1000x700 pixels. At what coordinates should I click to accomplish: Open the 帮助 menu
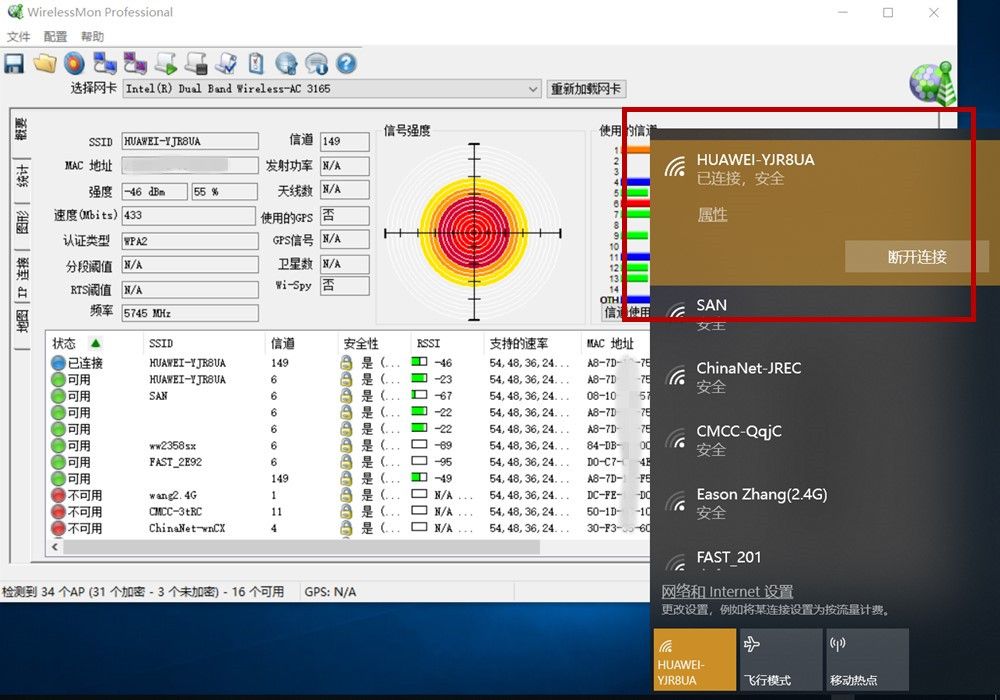click(x=92, y=36)
